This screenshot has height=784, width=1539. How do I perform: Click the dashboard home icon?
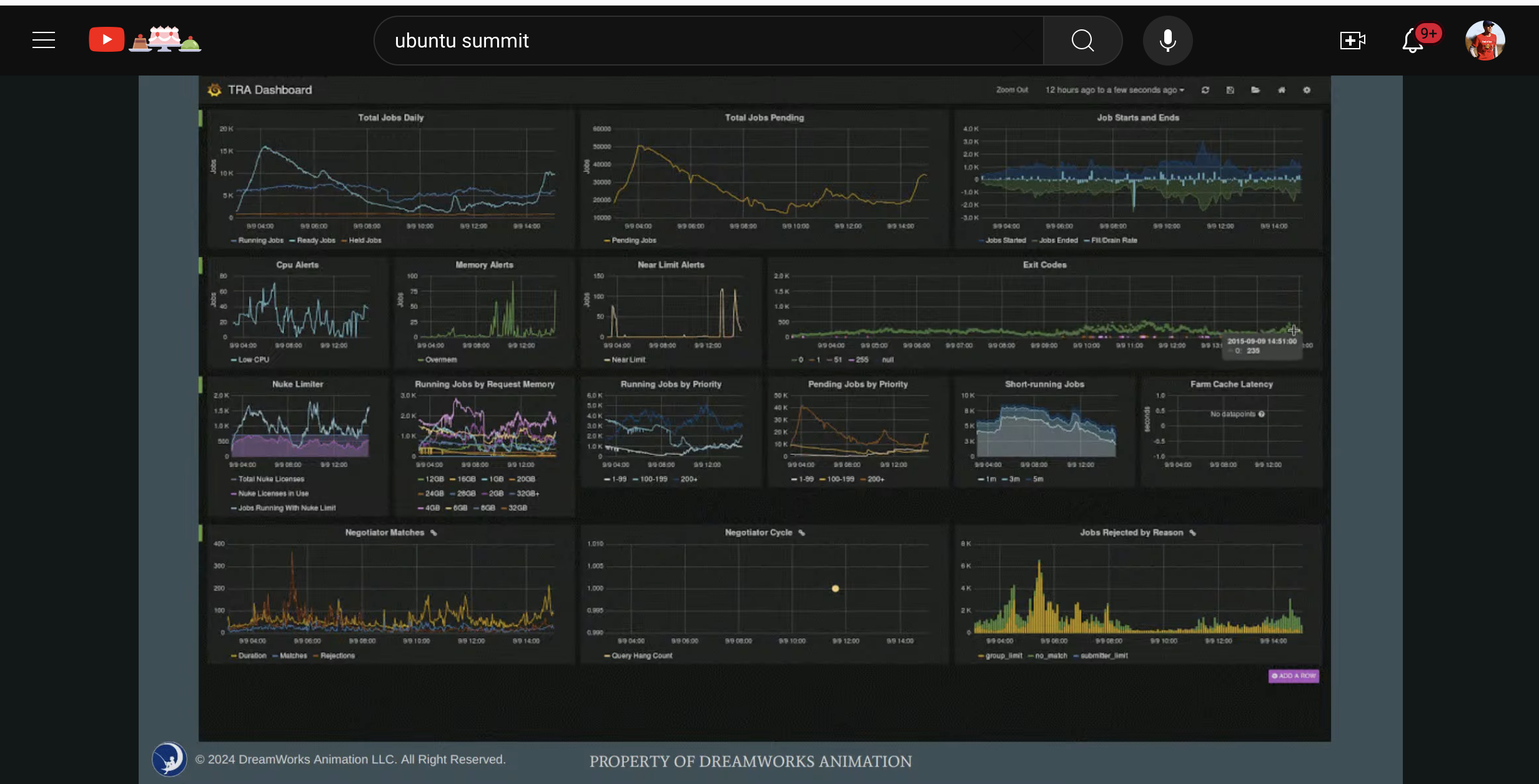pos(1282,90)
